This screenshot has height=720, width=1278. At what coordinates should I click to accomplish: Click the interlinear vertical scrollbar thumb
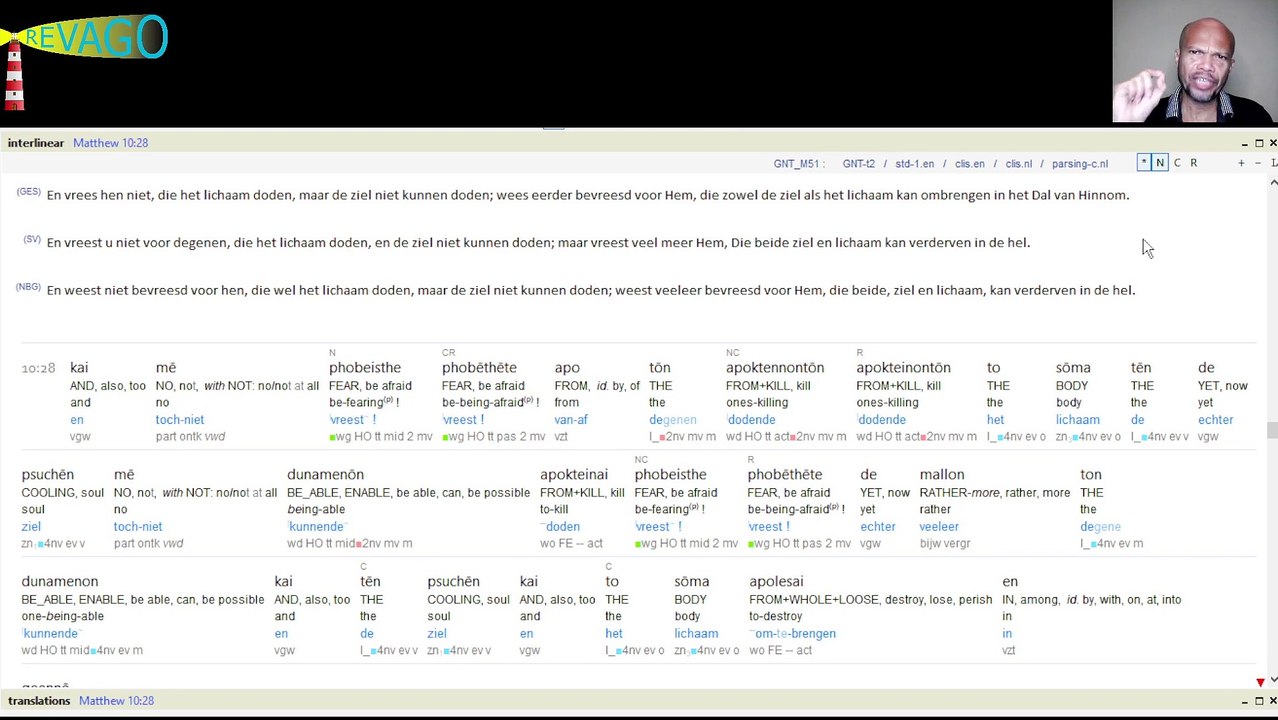1273,430
